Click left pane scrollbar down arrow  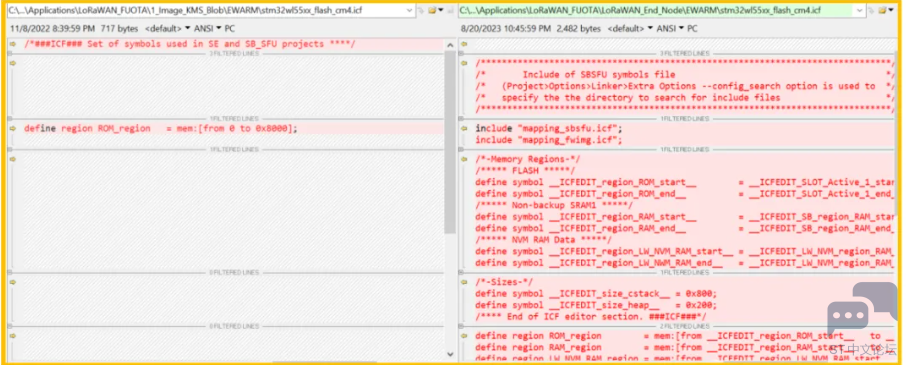pos(450,354)
